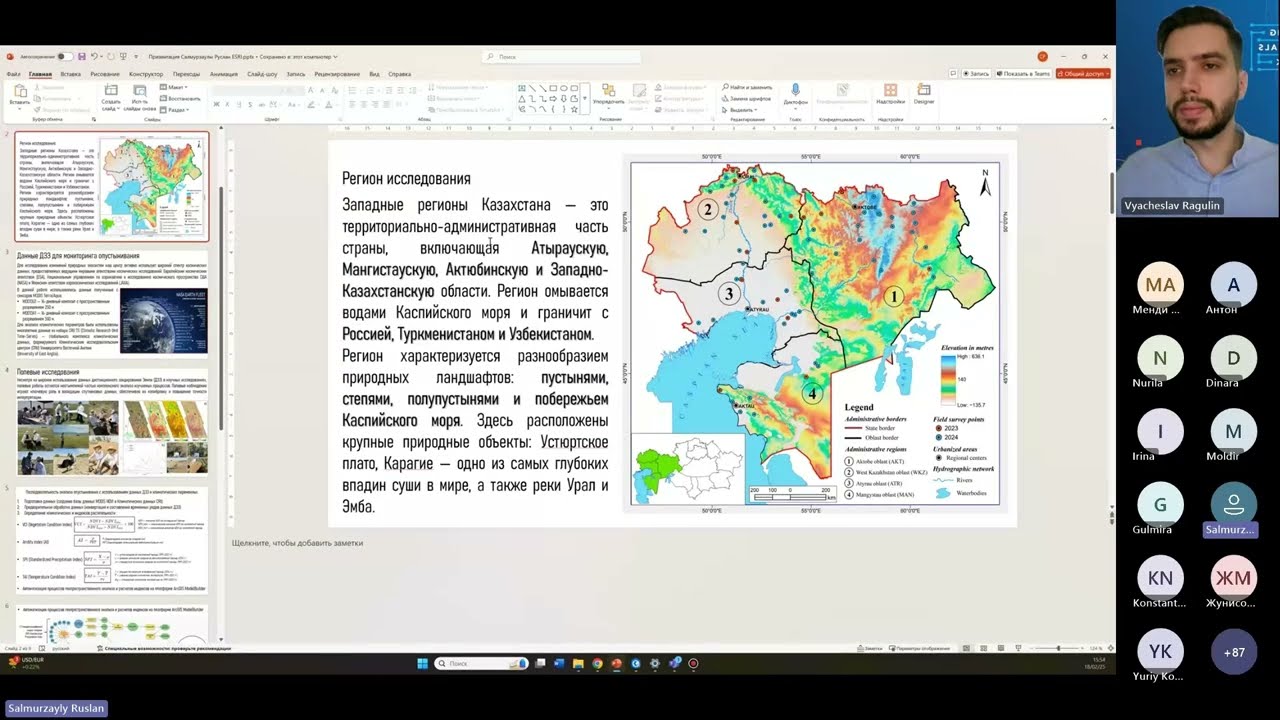Click Present in Teams (Показать в Teams)
This screenshot has width=1280, height=720.
(1023, 73)
